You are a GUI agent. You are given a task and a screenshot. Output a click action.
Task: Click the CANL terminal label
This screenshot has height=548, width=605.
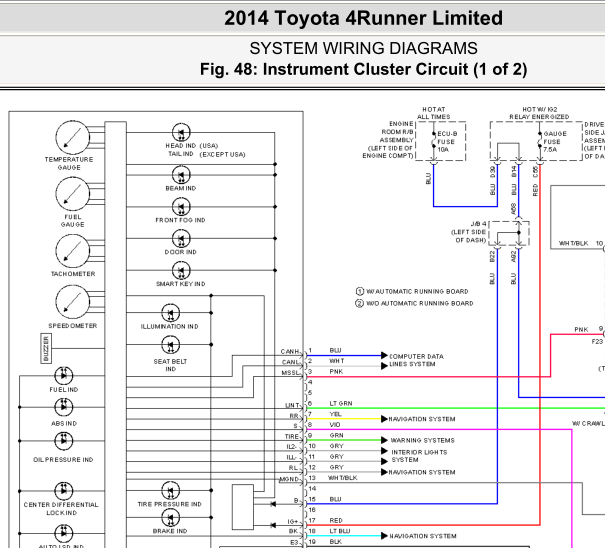[291, 362]
